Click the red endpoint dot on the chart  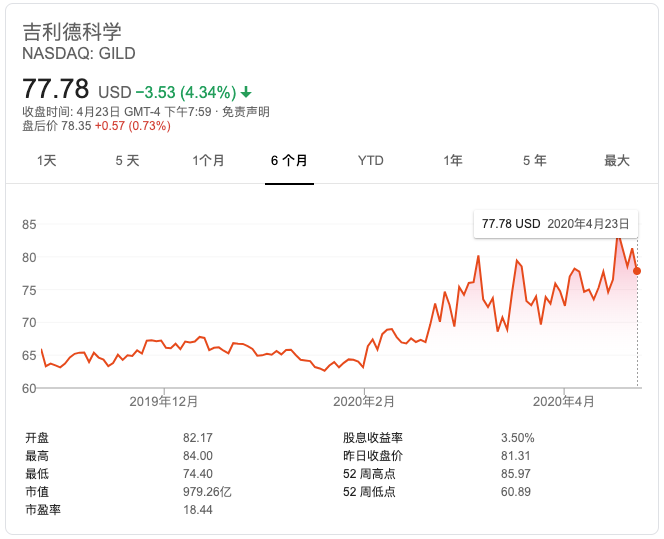coord(637,271)
